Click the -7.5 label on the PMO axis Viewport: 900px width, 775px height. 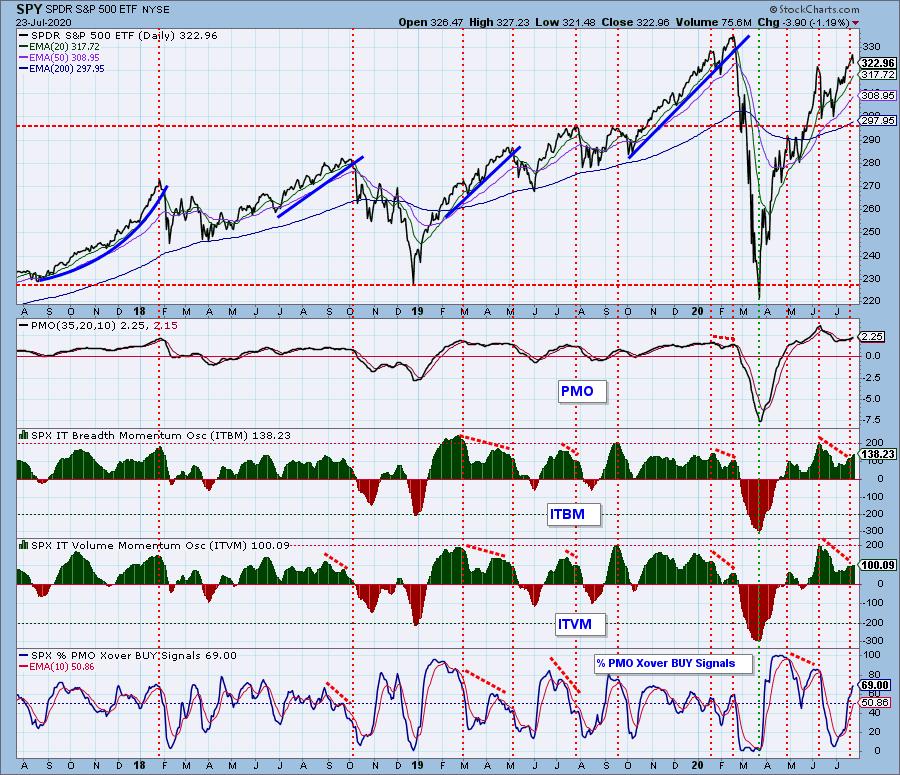(x=872, y=420)
